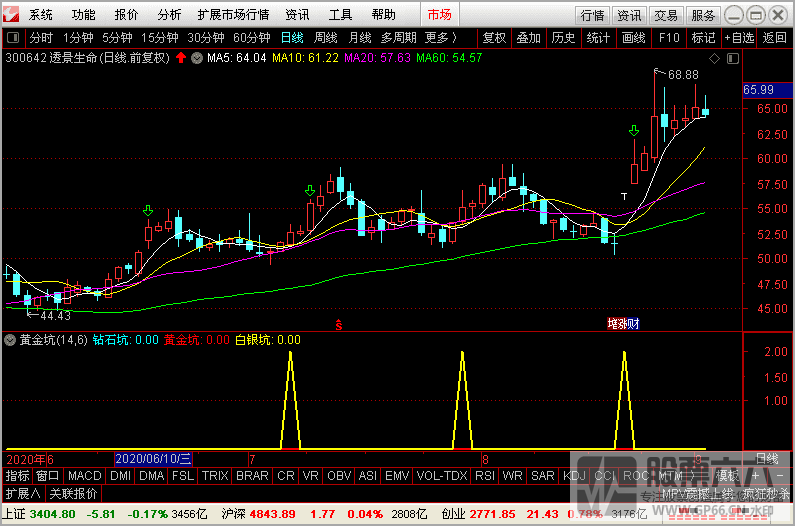Expand the 更多 periods dropdown
795x526 pixels.
pyautogui.click(x=441, y=38)
